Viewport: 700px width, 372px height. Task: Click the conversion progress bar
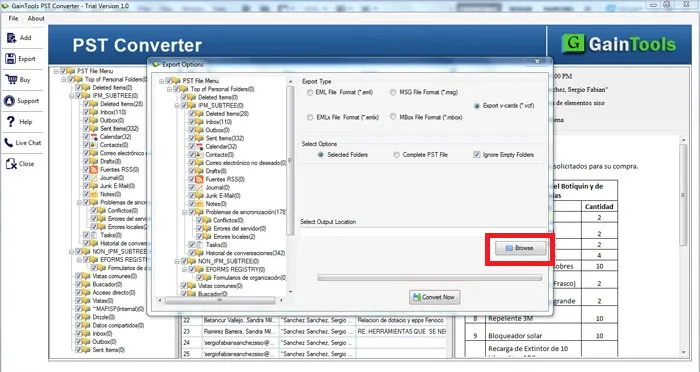pyautogui.click(x=429, y=278)
